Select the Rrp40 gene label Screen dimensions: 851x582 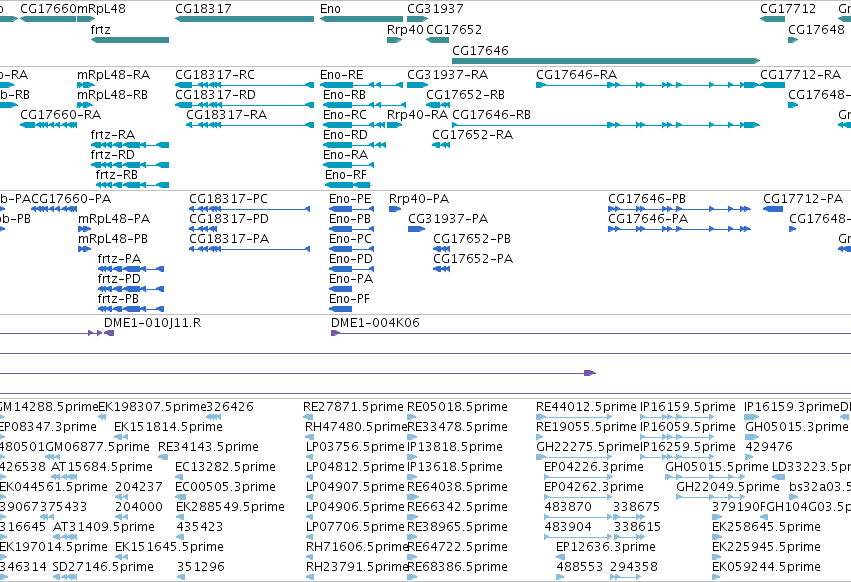coord(405,29)
